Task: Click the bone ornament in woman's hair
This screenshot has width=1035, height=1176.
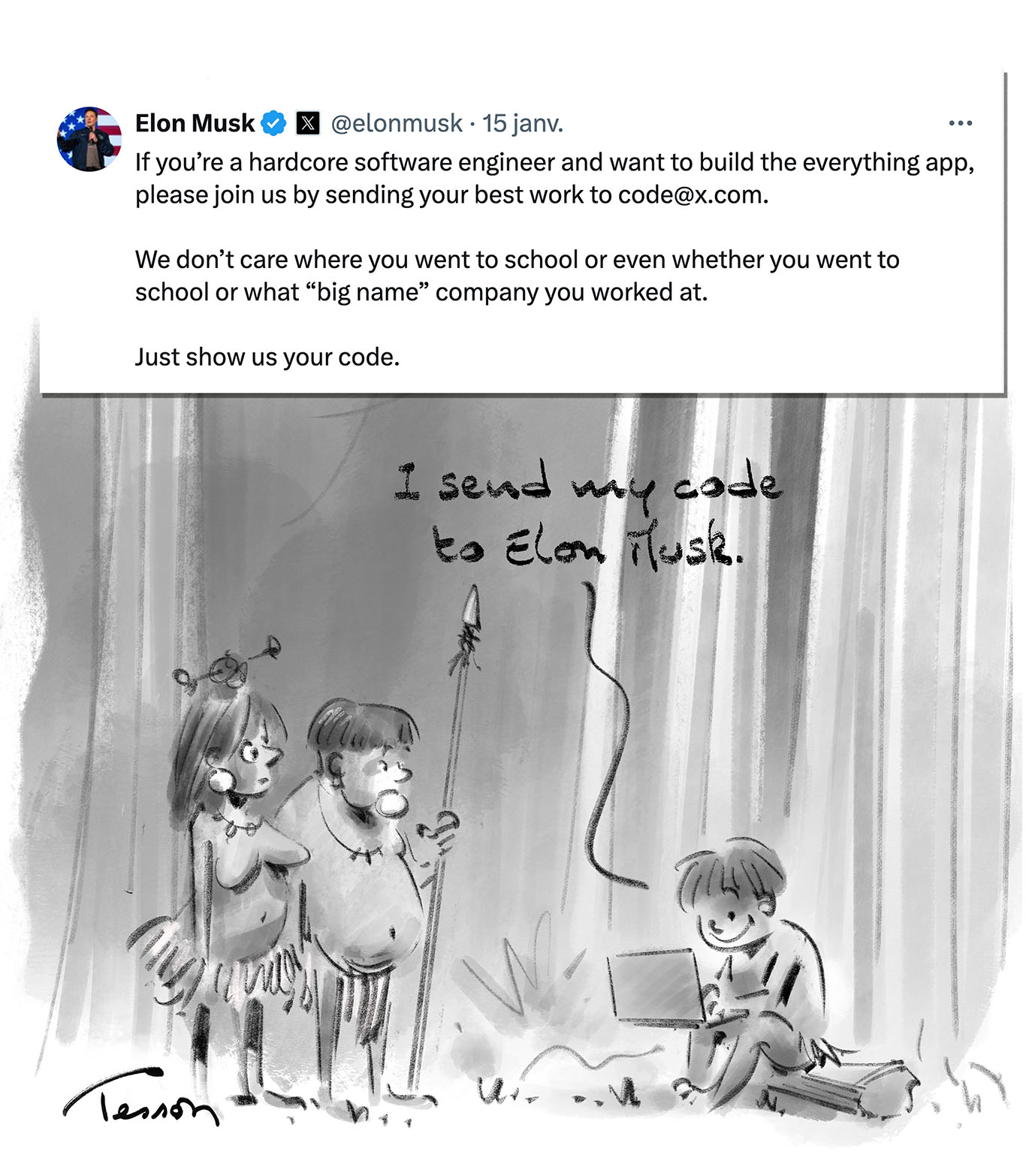Action: (225, 667)
